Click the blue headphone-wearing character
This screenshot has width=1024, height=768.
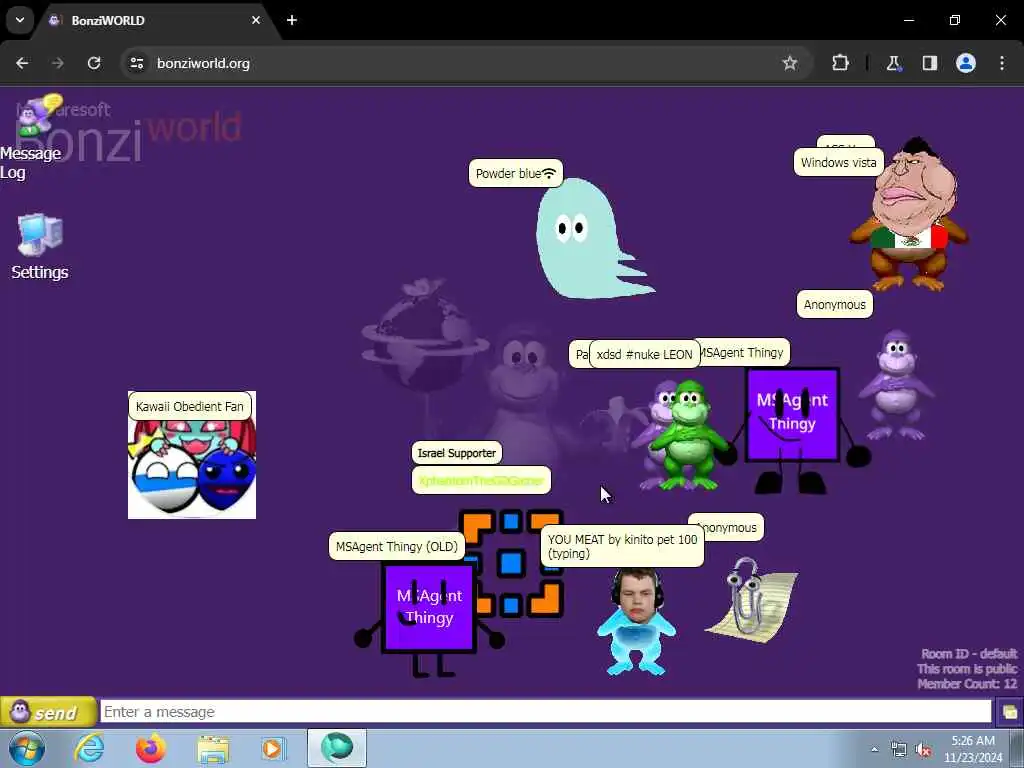click(636, 622)
